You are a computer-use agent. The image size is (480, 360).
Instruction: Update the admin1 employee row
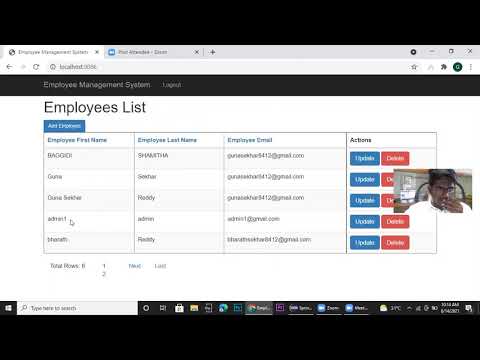[x=365, y=222]
